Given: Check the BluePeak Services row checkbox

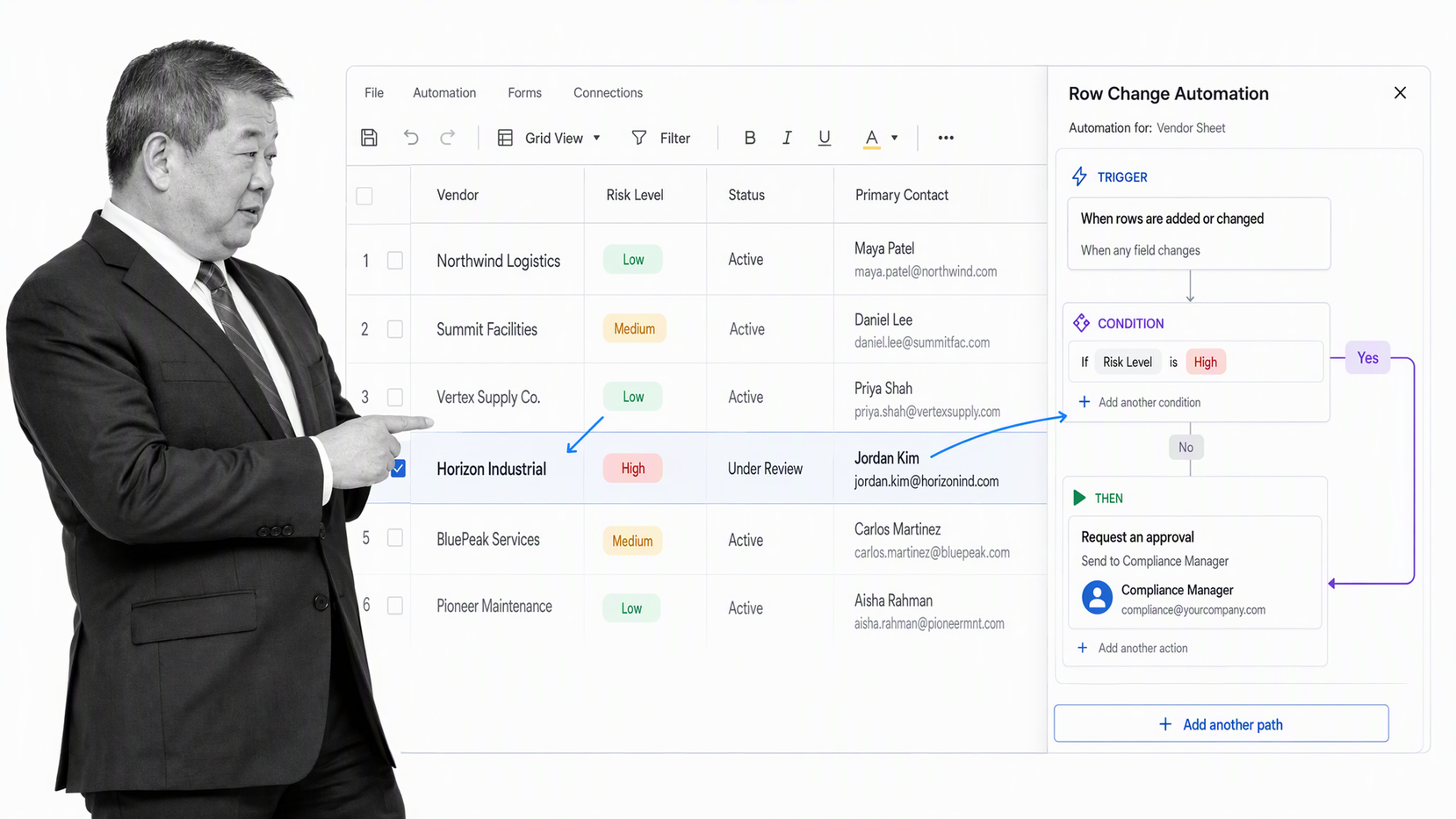Looking at the screenshot, I should pos(395,538).
